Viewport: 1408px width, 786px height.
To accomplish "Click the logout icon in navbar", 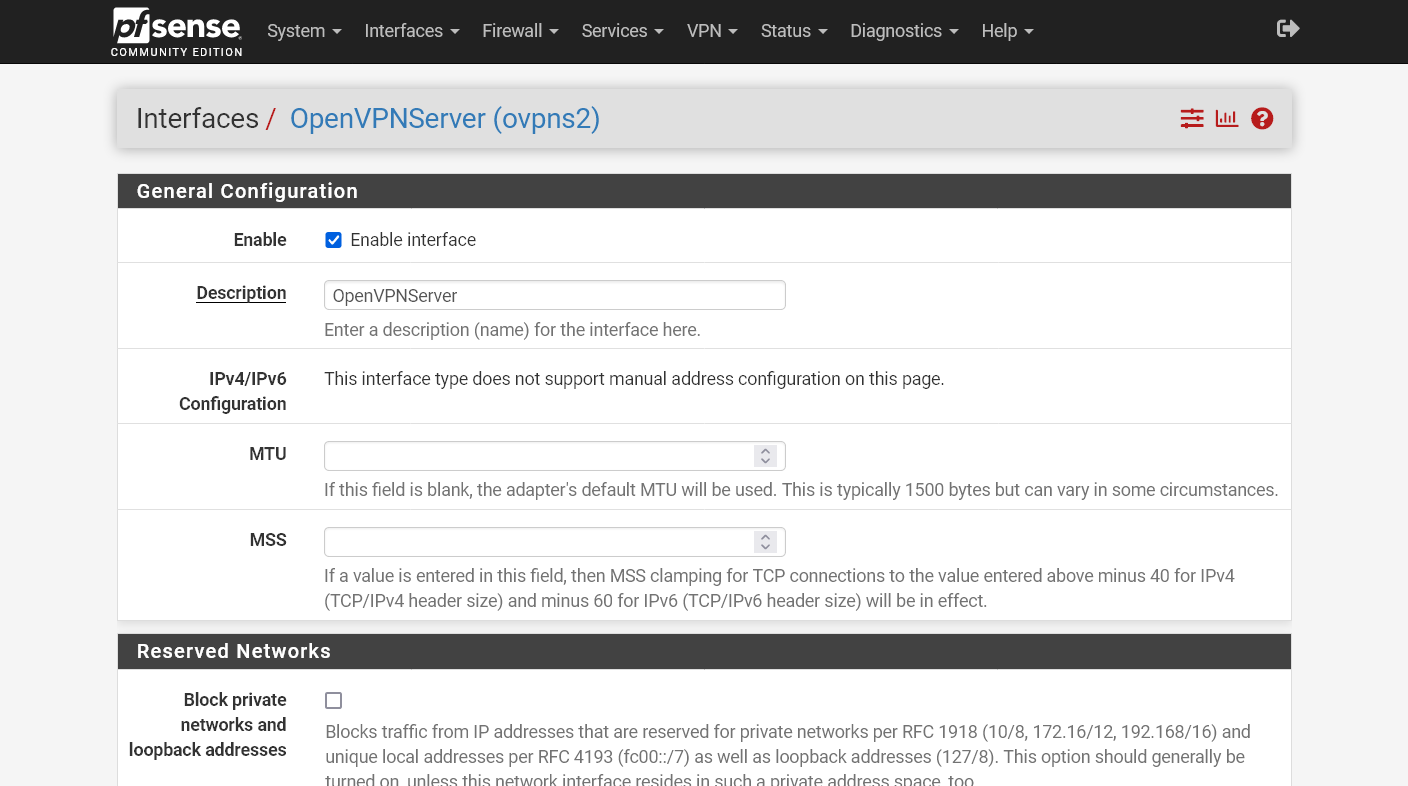I will (x=1288, y=29).
